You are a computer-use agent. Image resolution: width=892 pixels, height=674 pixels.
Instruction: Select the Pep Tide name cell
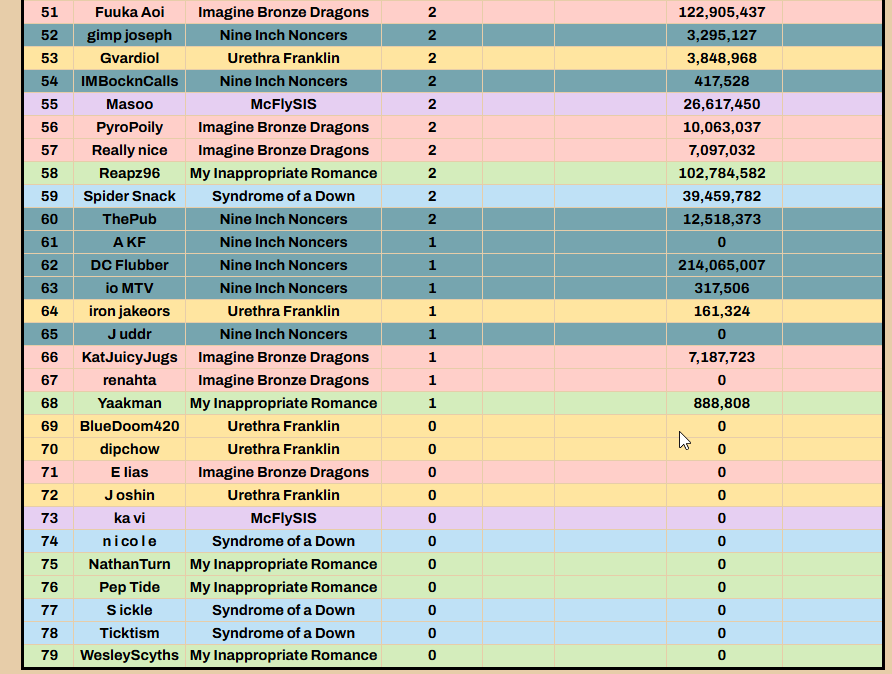coord(130,588)
